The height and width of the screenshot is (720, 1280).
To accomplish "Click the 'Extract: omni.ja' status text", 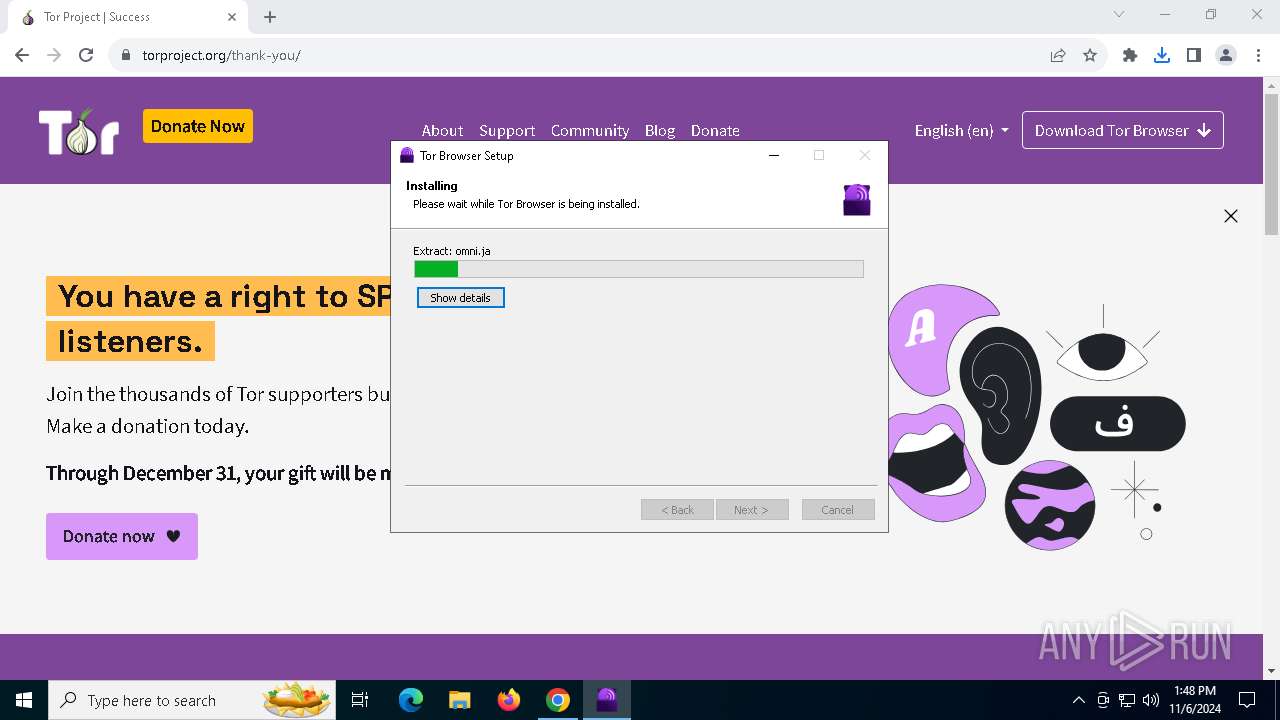I will tap(452, 251).
